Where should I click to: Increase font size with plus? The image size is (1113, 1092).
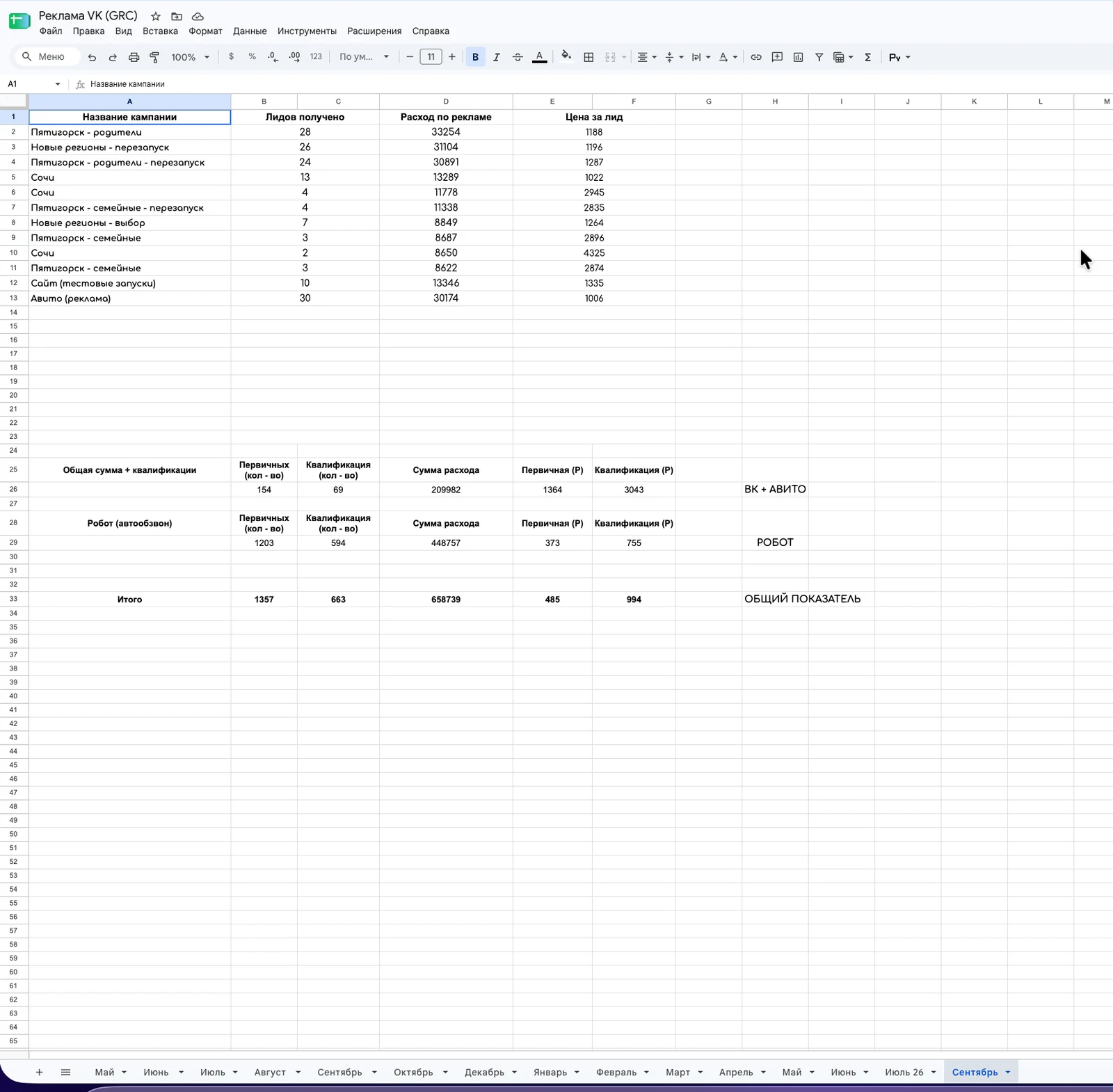pyautogui.click(x=452, y=57)
